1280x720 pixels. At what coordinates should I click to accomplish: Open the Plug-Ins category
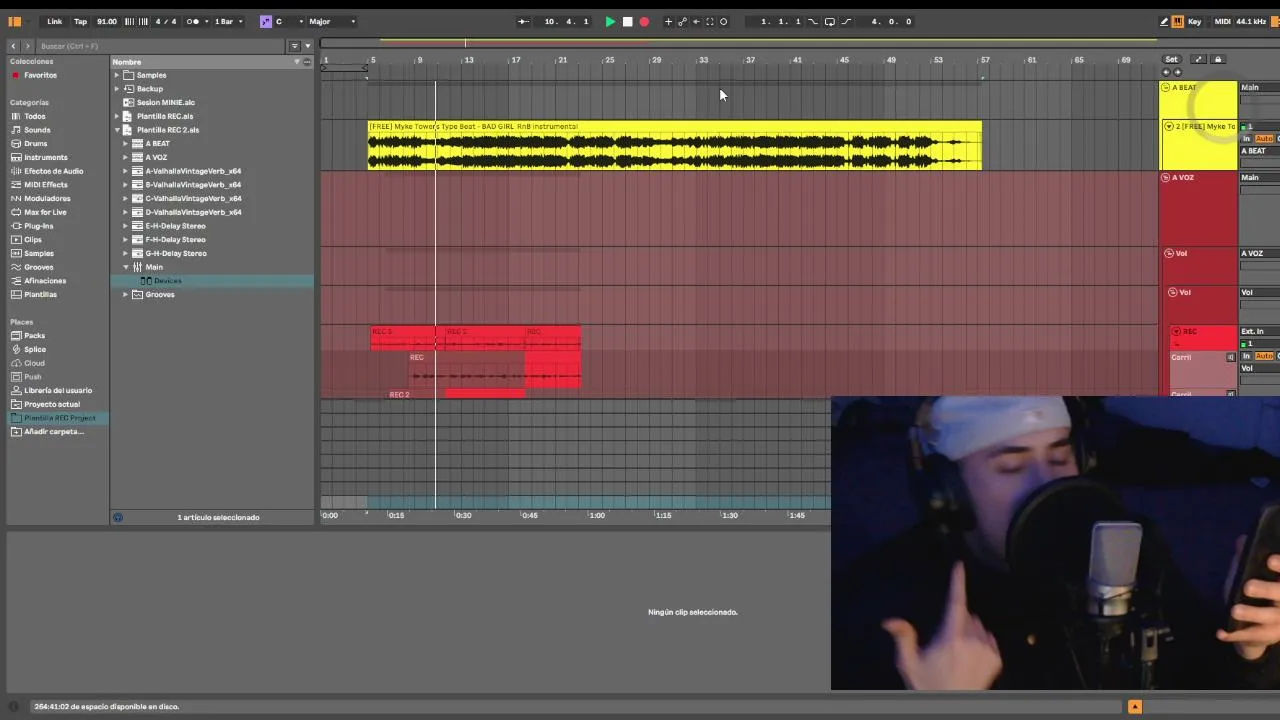coord(38,226)
